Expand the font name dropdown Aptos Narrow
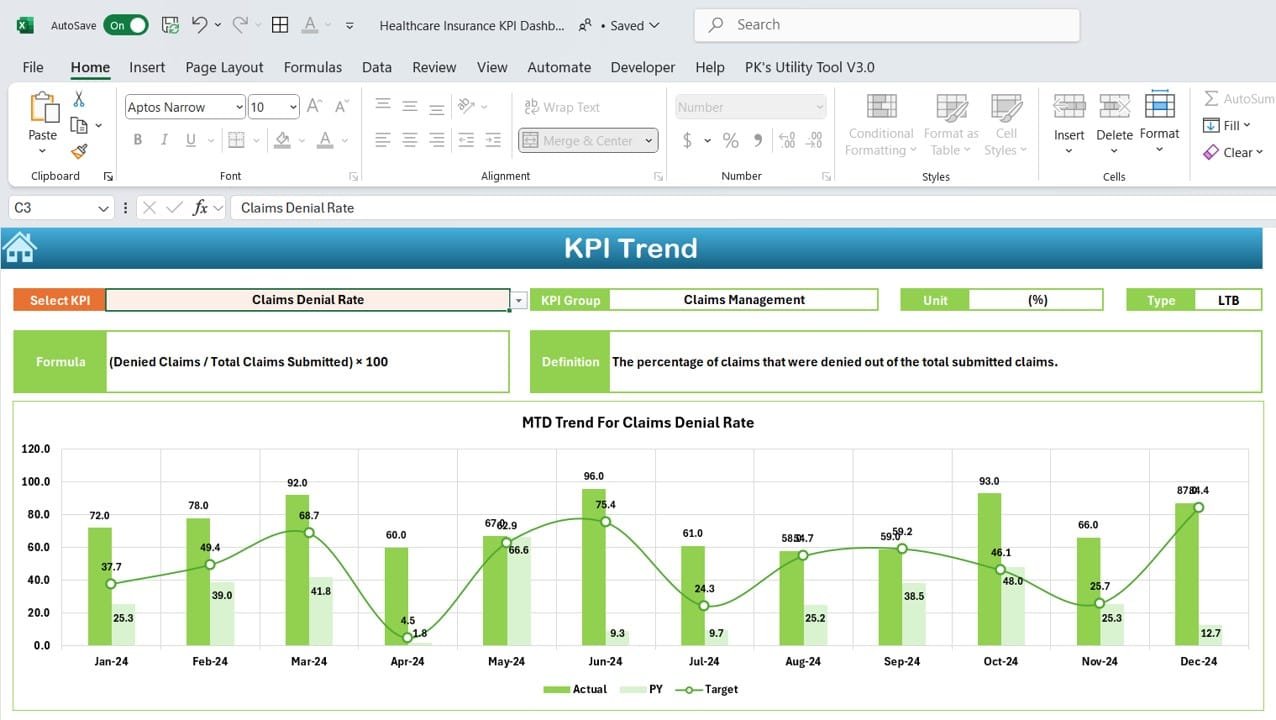The image size is (1276, 720). point(239,107)
